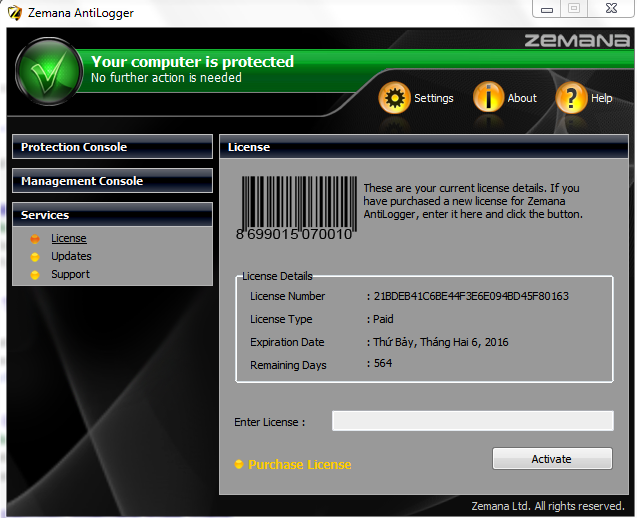
Task: Click the Activate button
Action: [552, 459]
